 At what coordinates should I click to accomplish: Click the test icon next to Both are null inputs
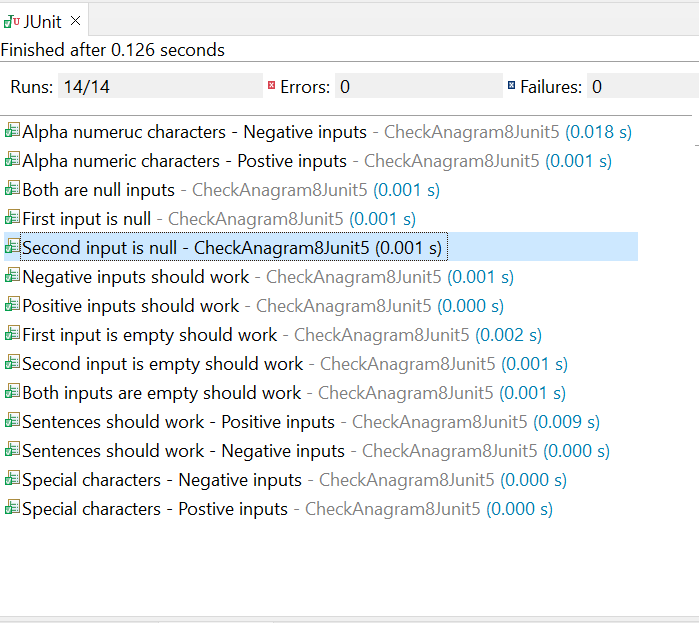tap(12, 189)
